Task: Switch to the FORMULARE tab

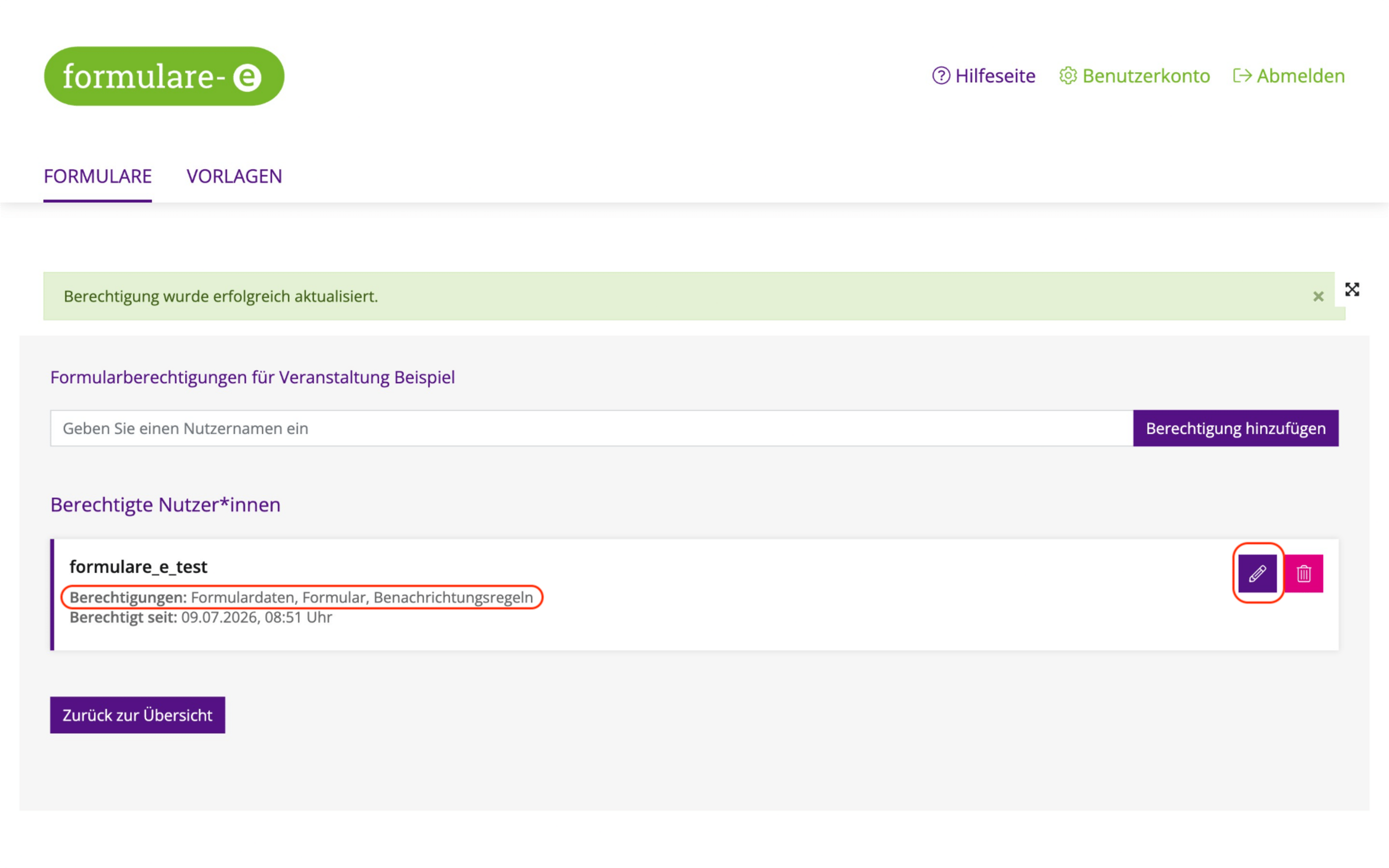Action: [x=98, y=176]
